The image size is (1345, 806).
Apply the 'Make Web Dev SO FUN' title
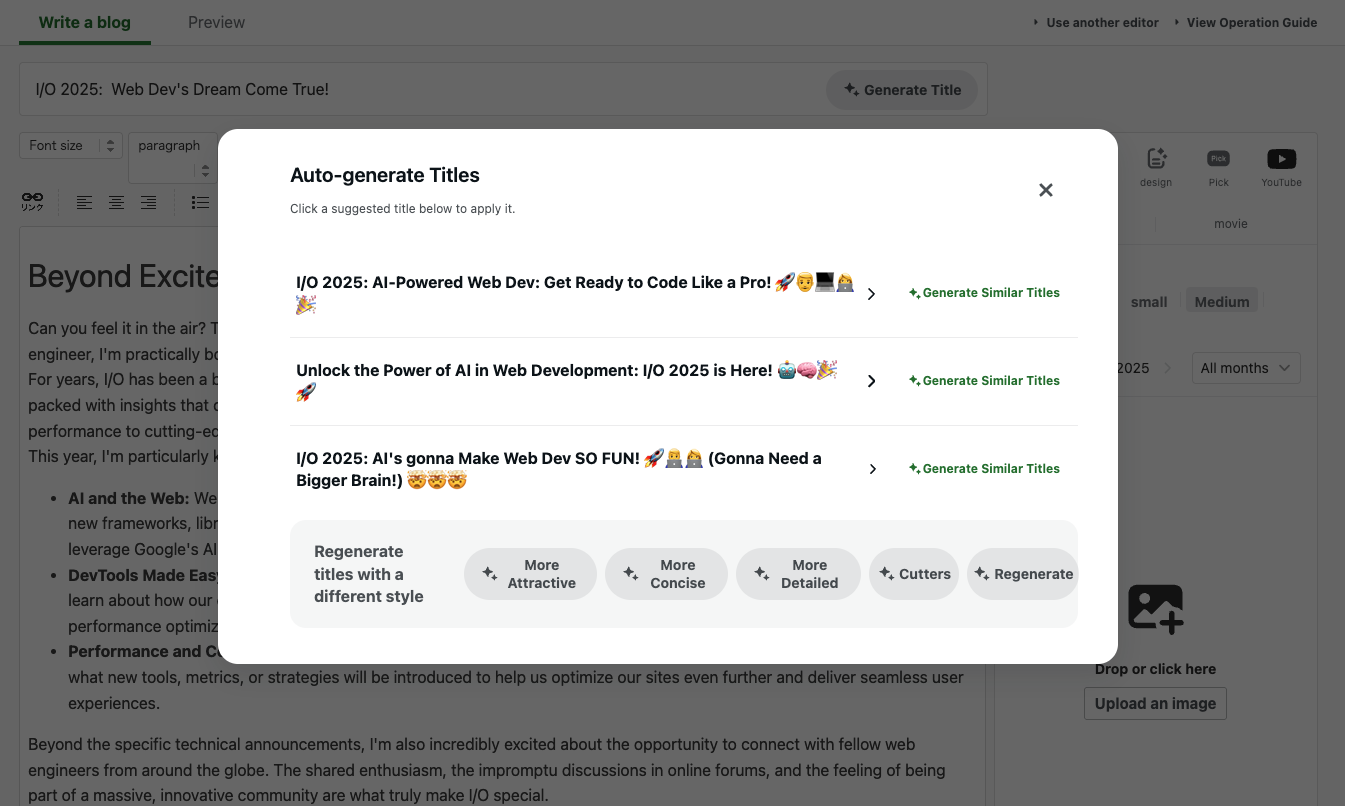tap(559, 469)
